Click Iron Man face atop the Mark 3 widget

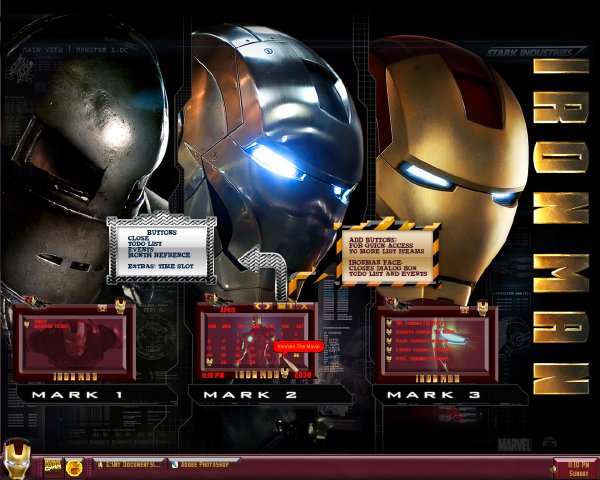pos(483,308)
